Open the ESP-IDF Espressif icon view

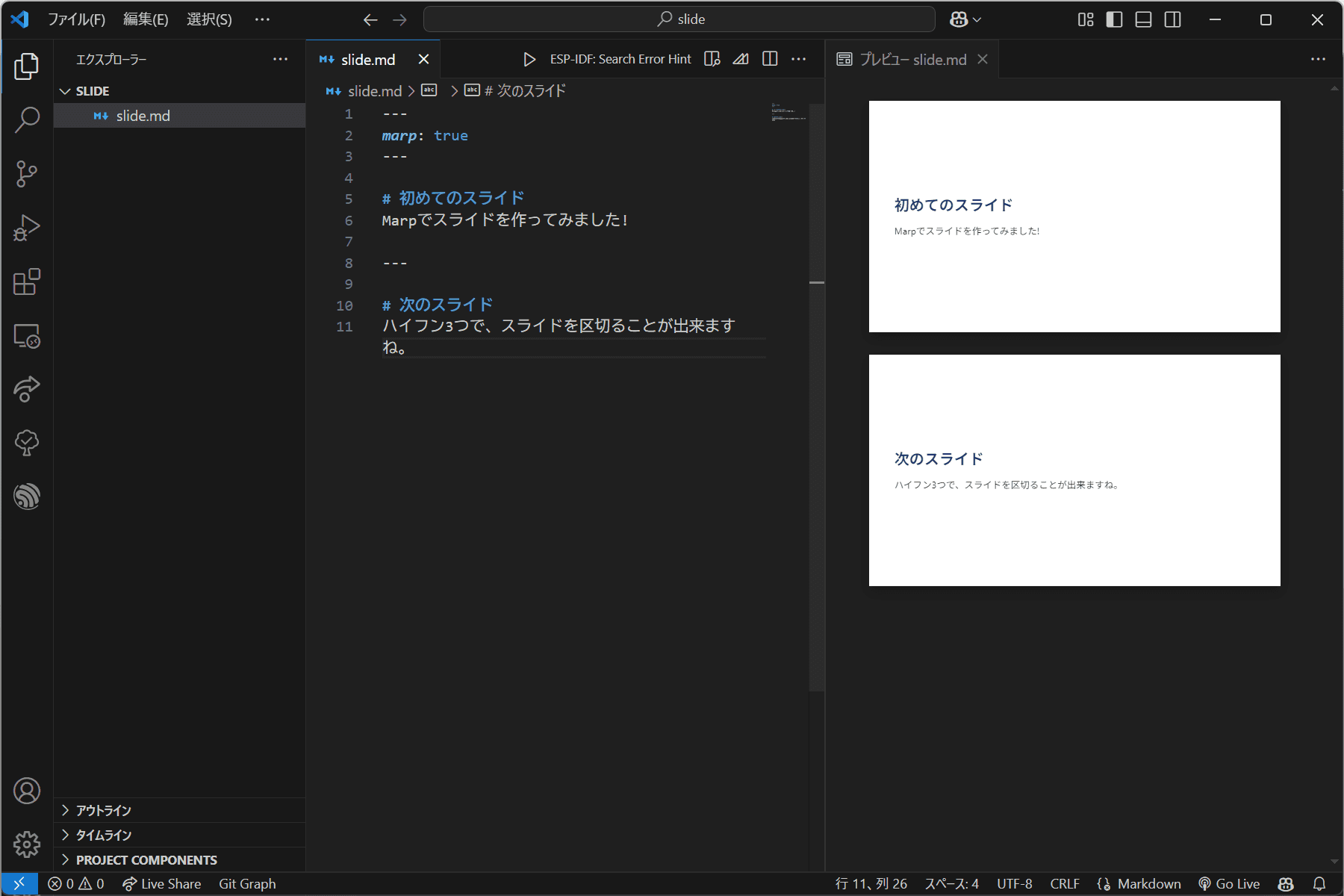(27, 497)
